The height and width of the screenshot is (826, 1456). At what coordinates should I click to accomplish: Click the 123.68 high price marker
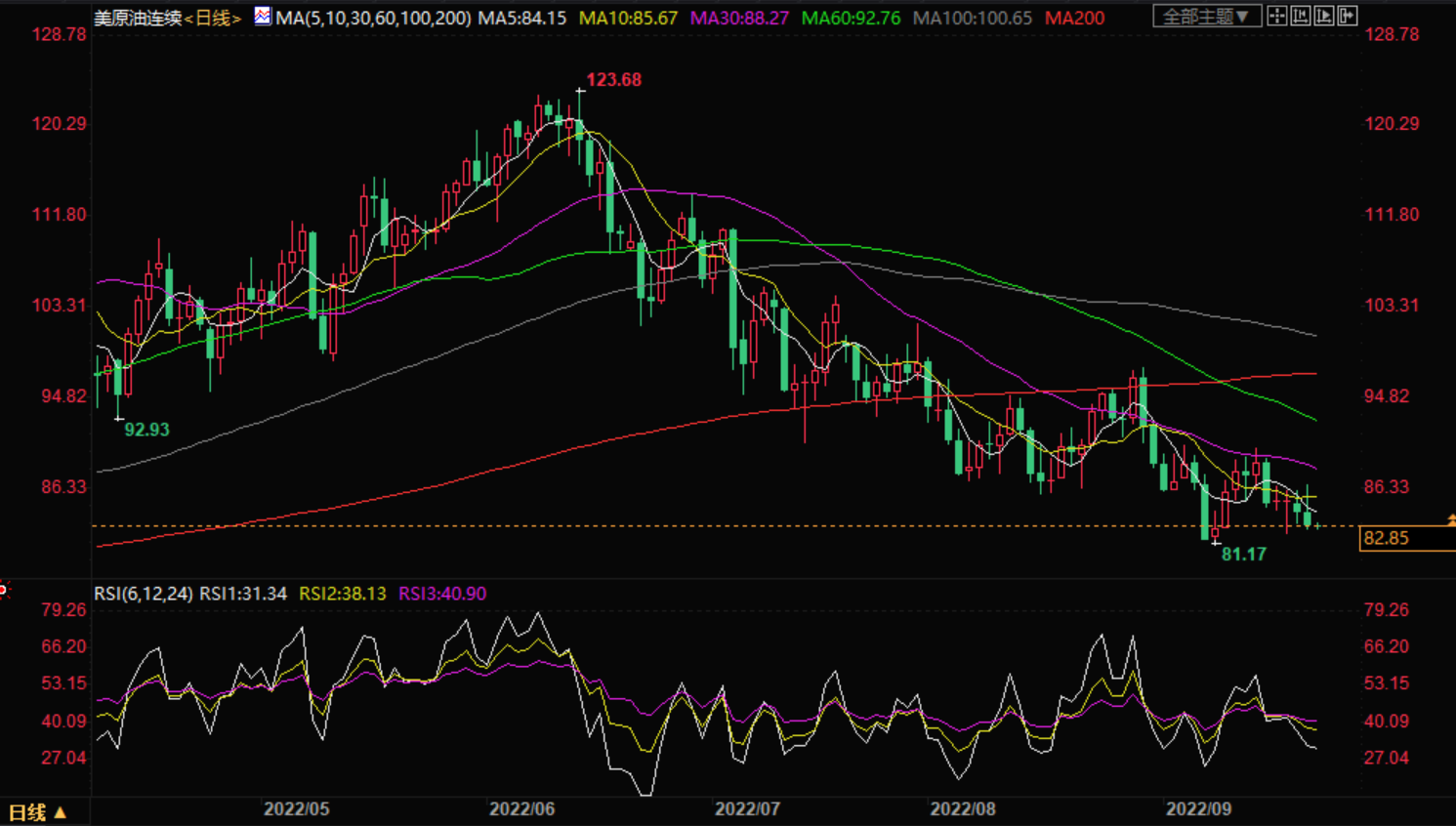coord(613,80)
